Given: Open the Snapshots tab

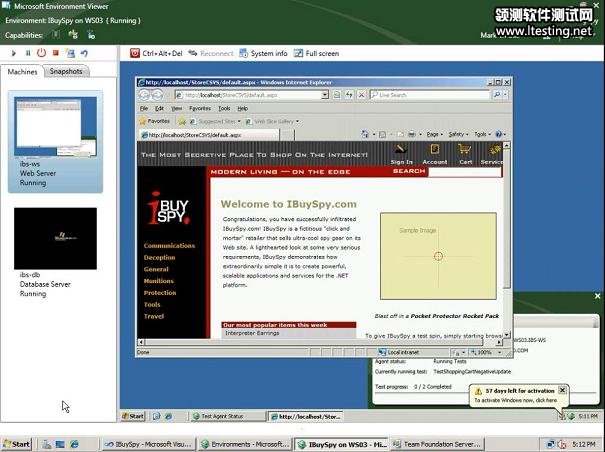Looking at the screenshot, I should pyautogui.click(x=67, y=72).
